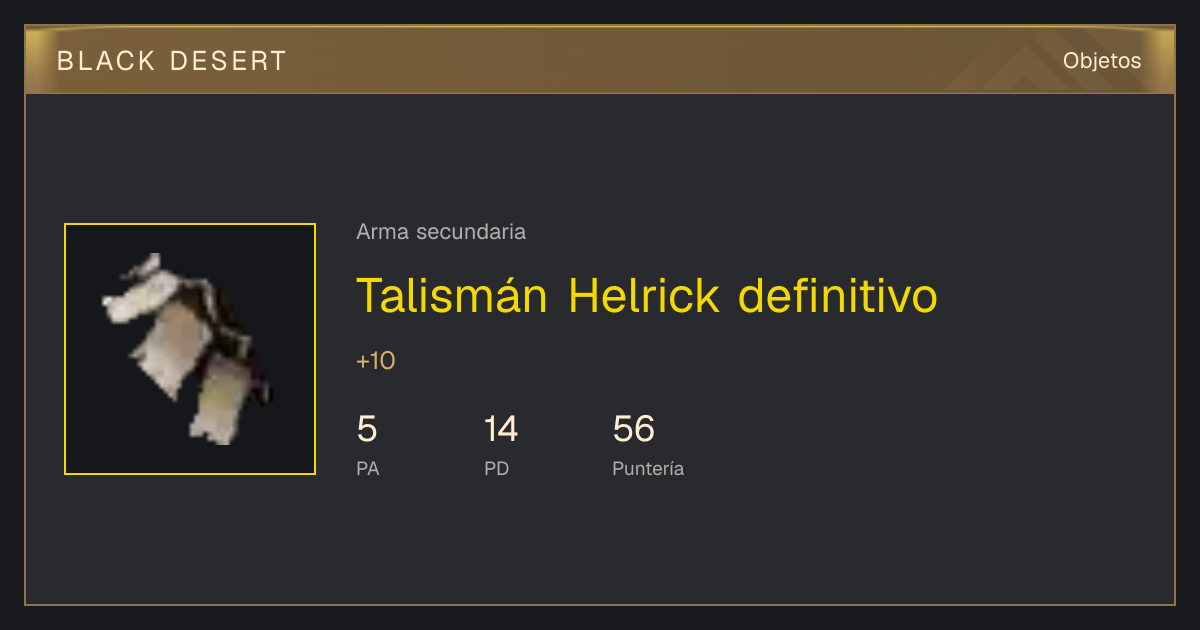This screenshot has width=1200, height=630.
Task: Click the word Talismán in the item name
Action: tap(452, 295)
